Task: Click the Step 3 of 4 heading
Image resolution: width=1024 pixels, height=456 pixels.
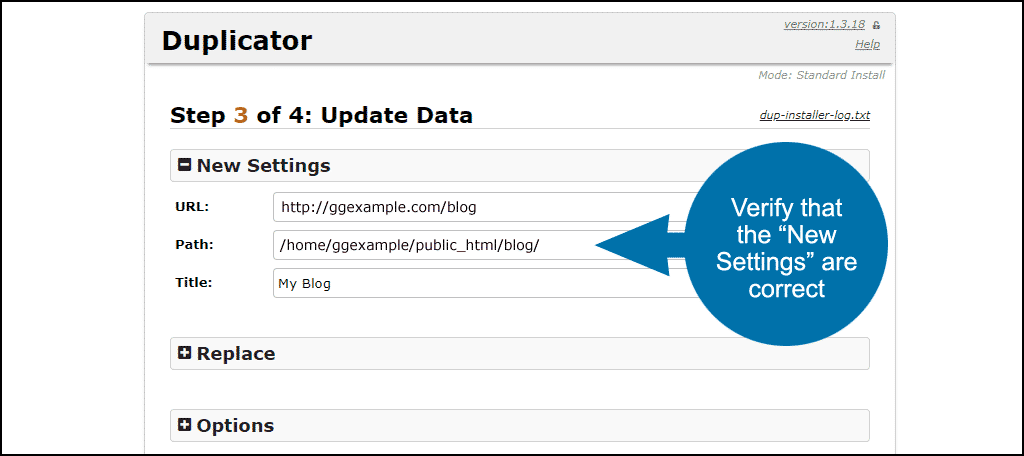Action: [x=321, y=115]
